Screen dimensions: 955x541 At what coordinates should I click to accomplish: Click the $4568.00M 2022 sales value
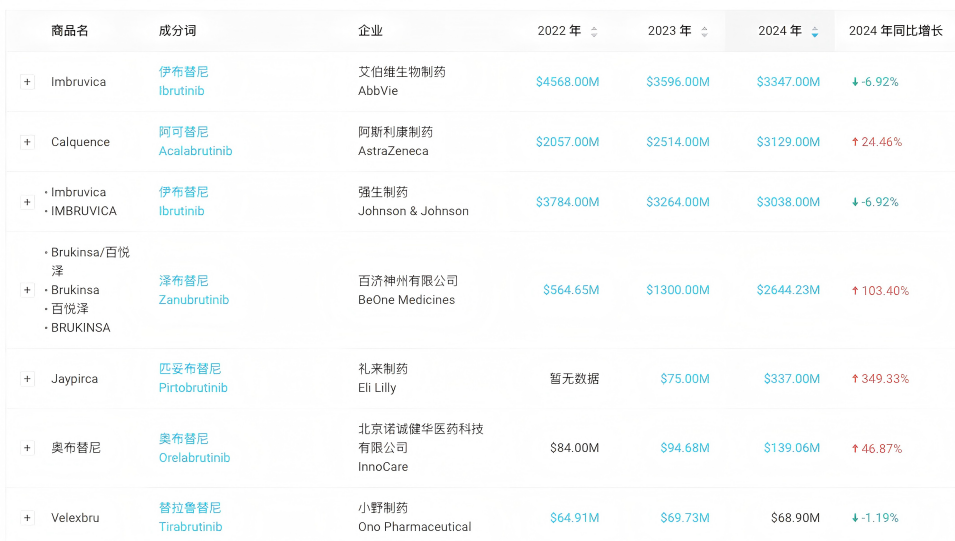[567, 82]
